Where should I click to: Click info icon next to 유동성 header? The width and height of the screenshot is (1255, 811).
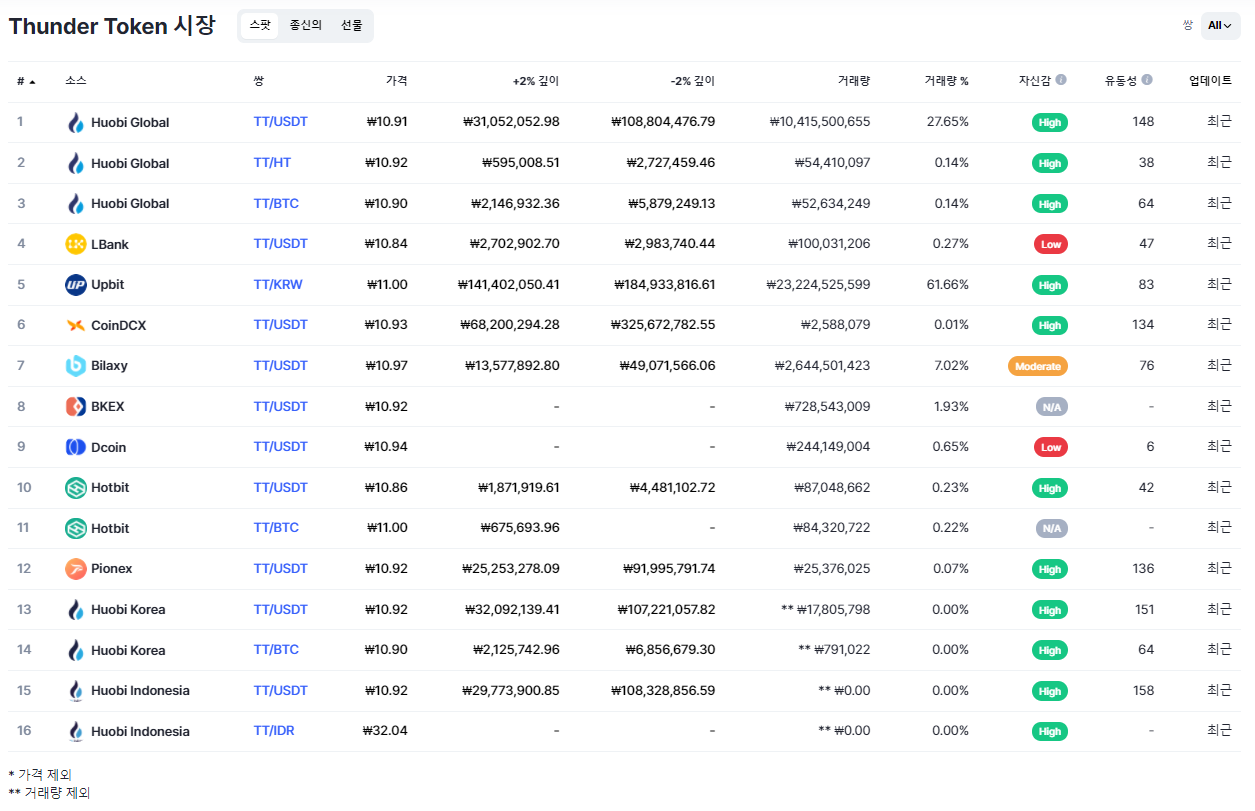point(1147,80)
